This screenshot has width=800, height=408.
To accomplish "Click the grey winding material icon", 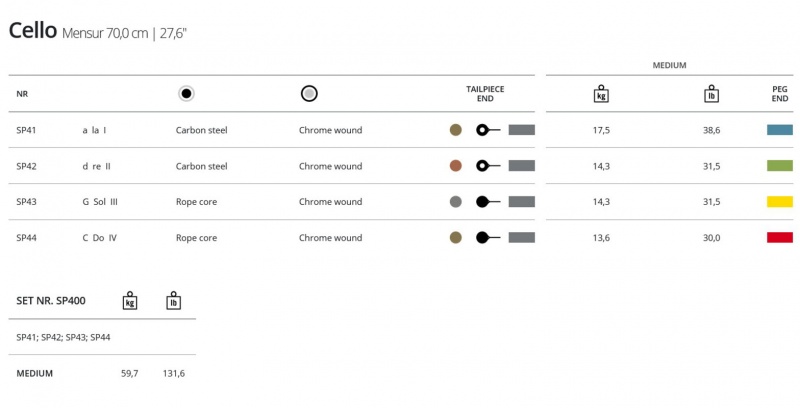I will (310, 94).
